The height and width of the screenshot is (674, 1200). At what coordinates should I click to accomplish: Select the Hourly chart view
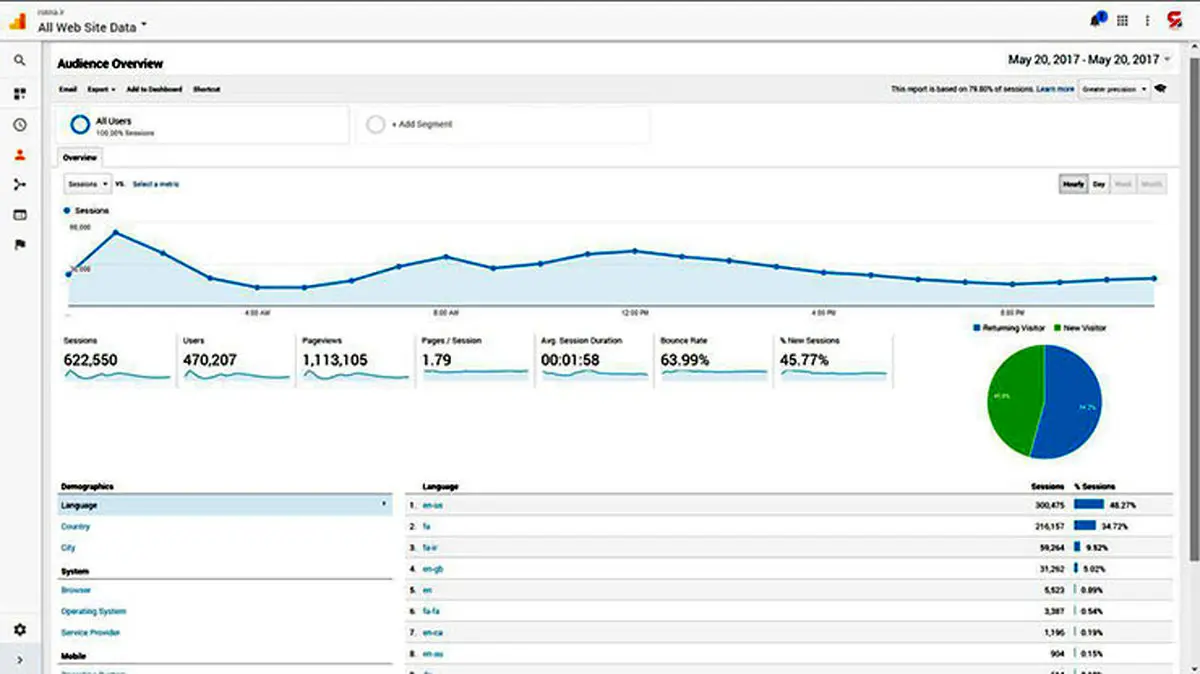point(1073,184)
